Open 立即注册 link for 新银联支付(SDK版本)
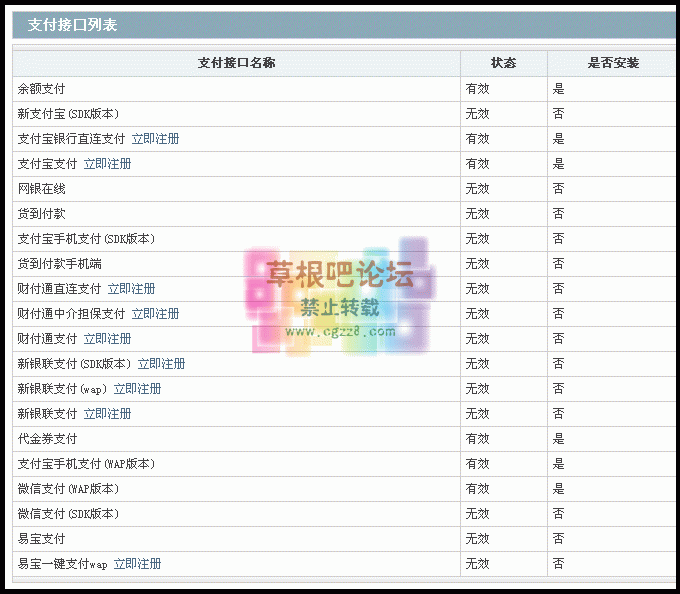Image resolution: width=680 pixels, height=594 pixels. tap(161, 364)
